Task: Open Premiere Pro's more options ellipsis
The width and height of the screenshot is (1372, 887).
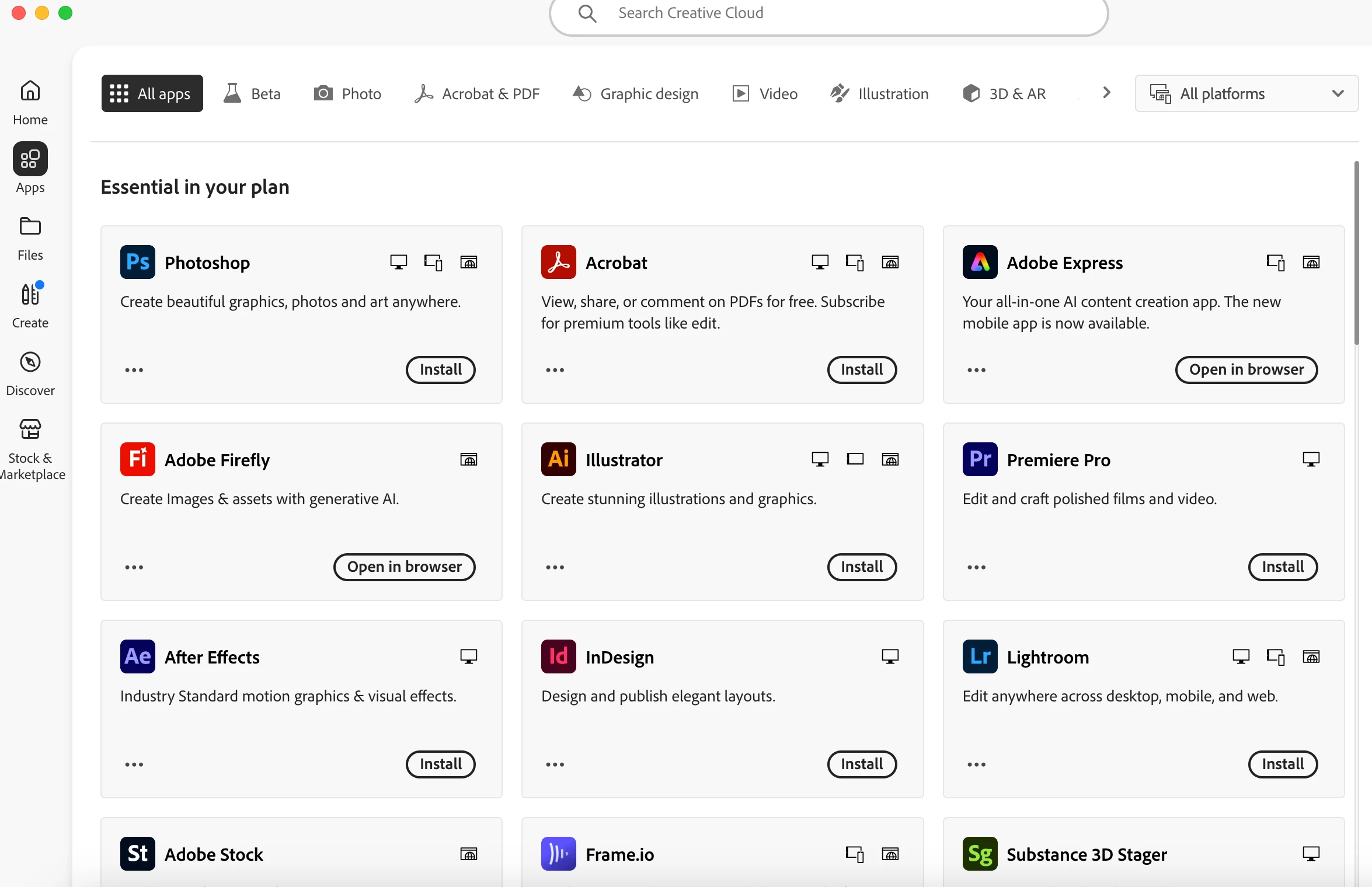Action: pos(976,567)
